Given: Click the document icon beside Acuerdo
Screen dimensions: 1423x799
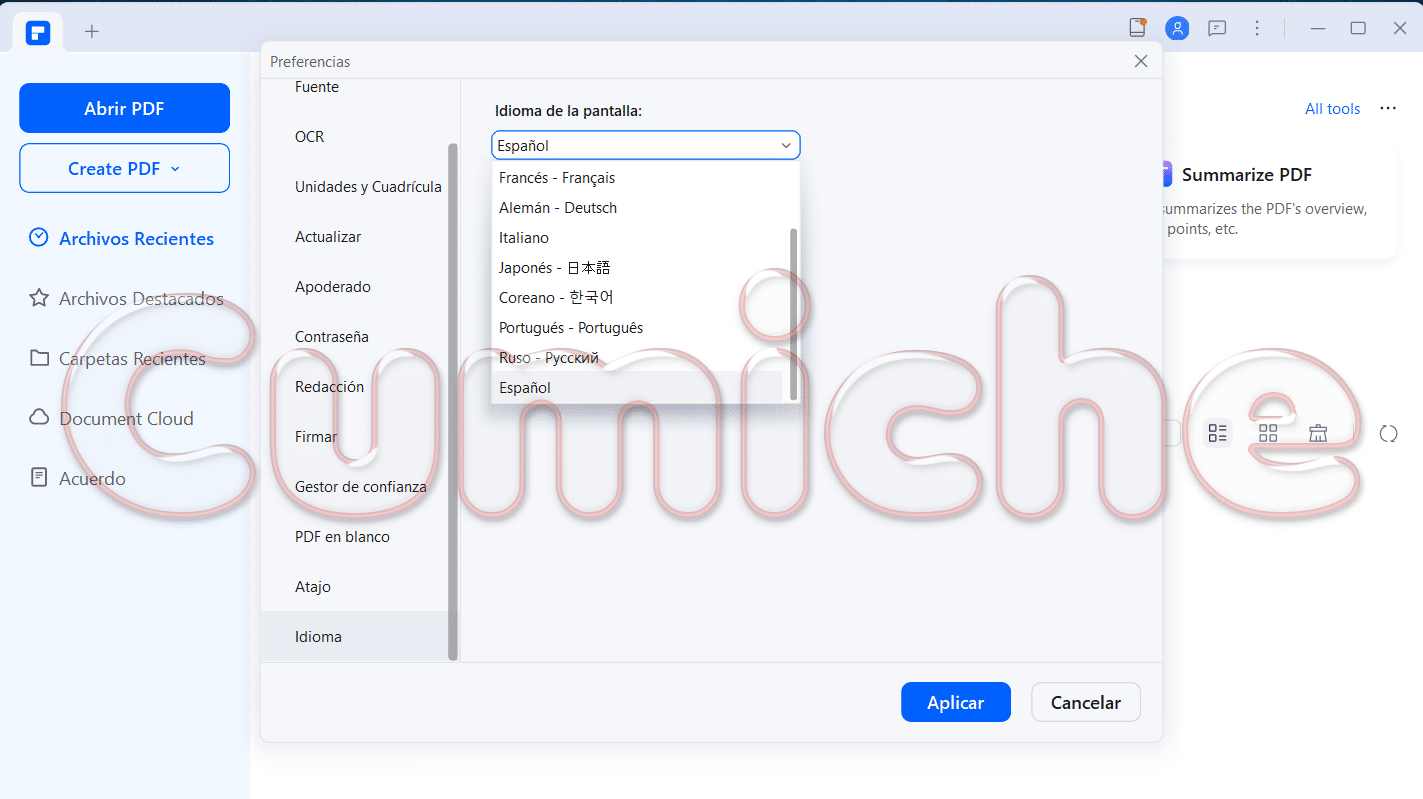Looking at the screenshot, I should click(39, 478).
